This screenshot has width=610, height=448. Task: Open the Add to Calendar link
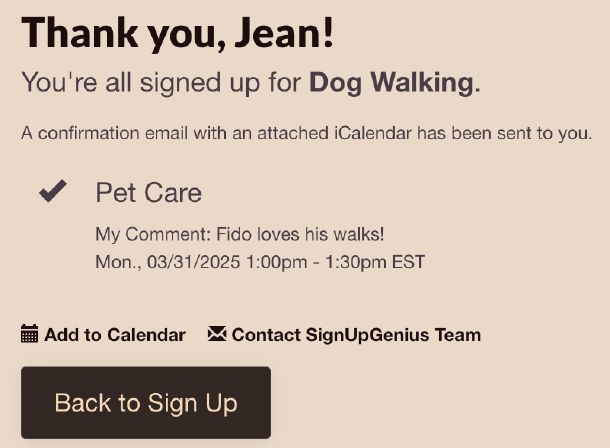[x=103, y=334]
